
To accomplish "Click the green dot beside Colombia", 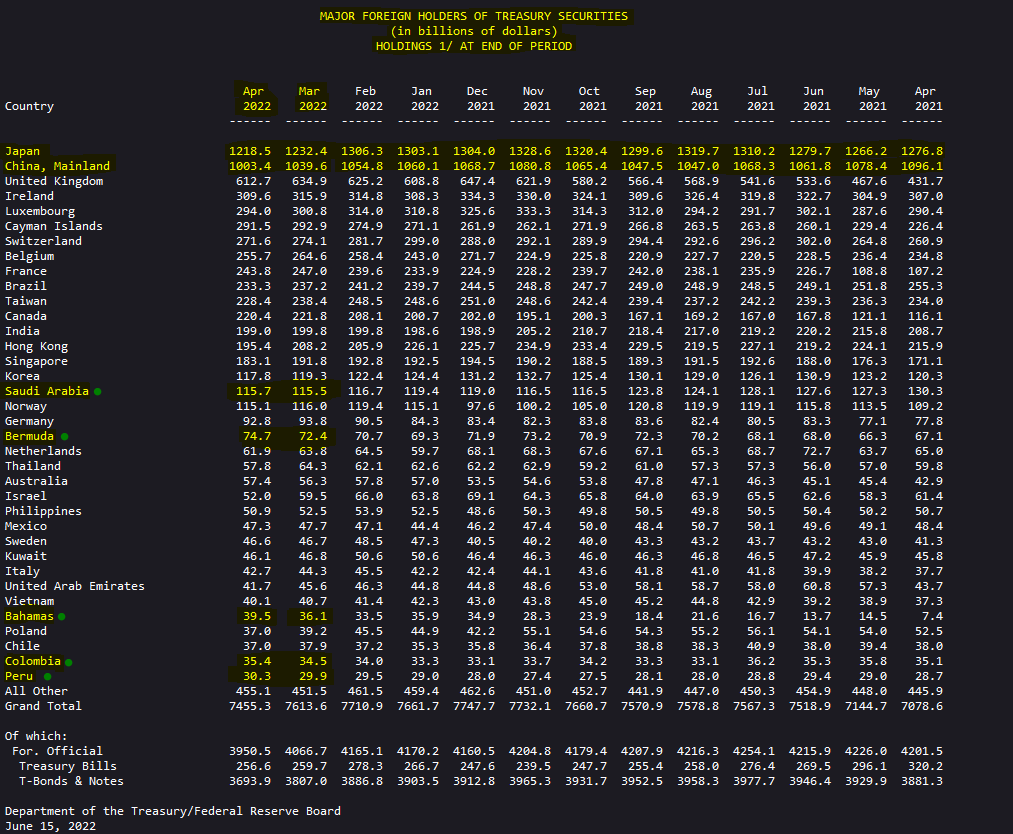I will pos(68,662).
